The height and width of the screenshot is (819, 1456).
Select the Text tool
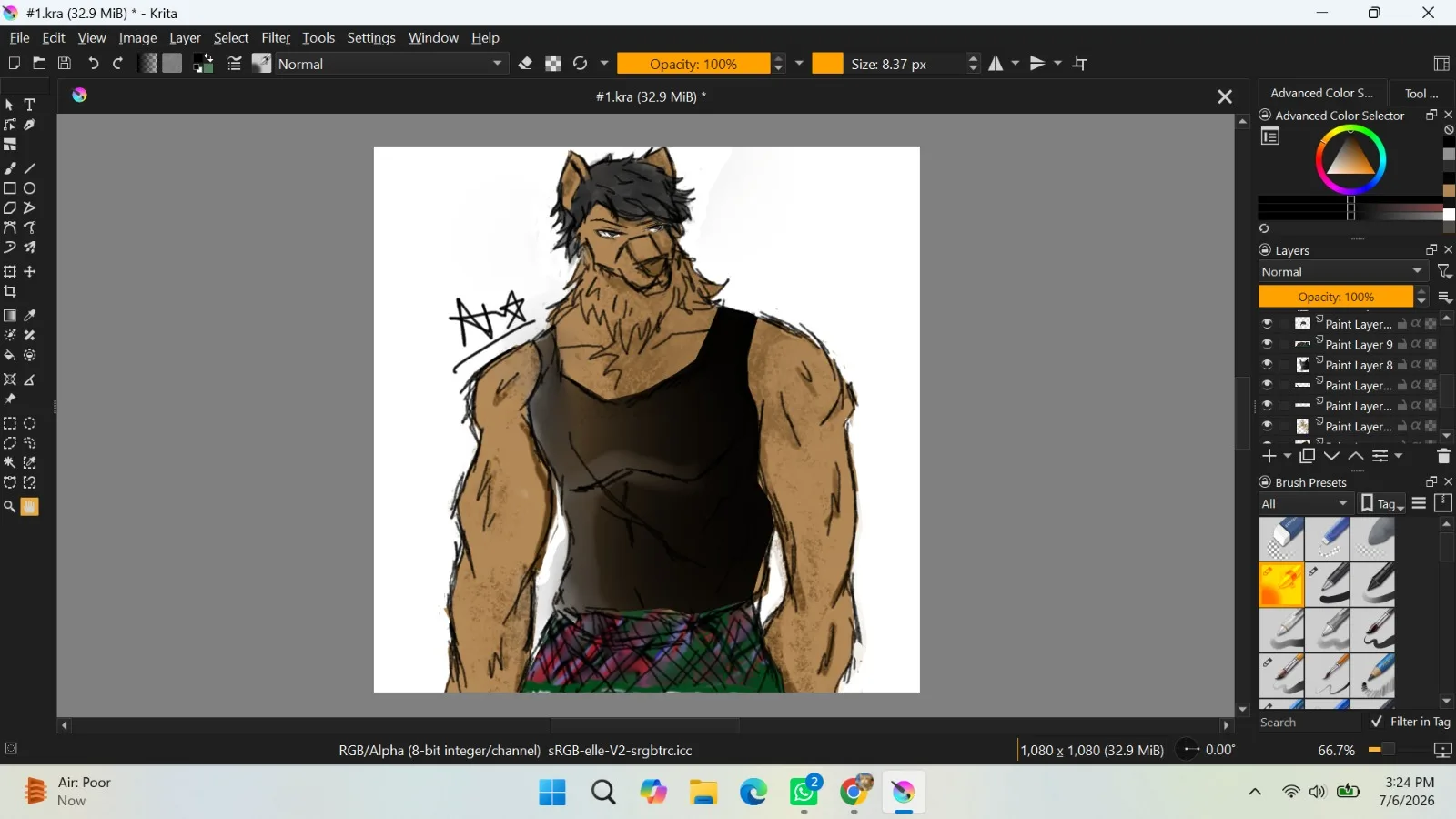click(30, 105)
